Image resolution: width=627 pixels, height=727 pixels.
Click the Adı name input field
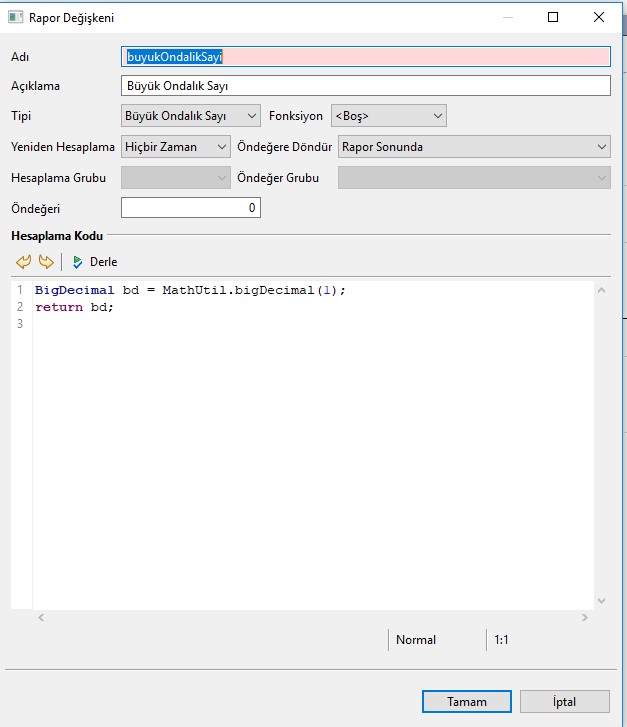pos(365,57)
